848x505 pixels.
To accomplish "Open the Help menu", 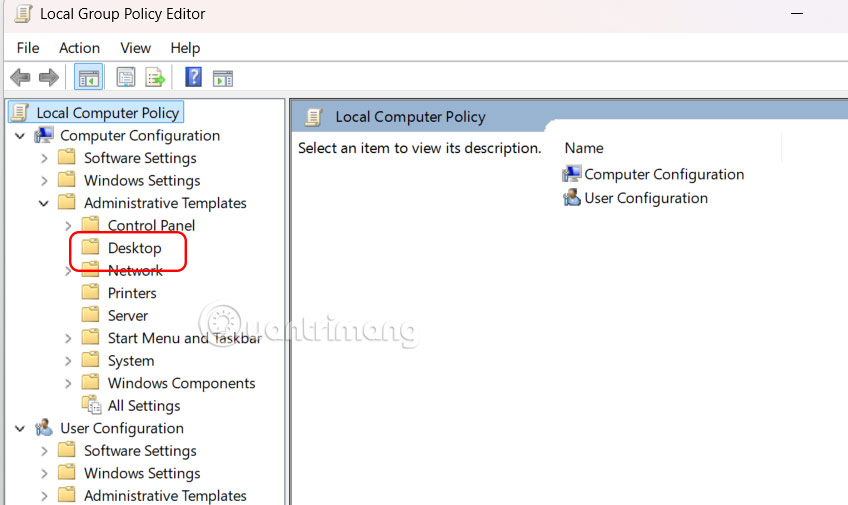I will pyautogui.click(x=185, y=48).
